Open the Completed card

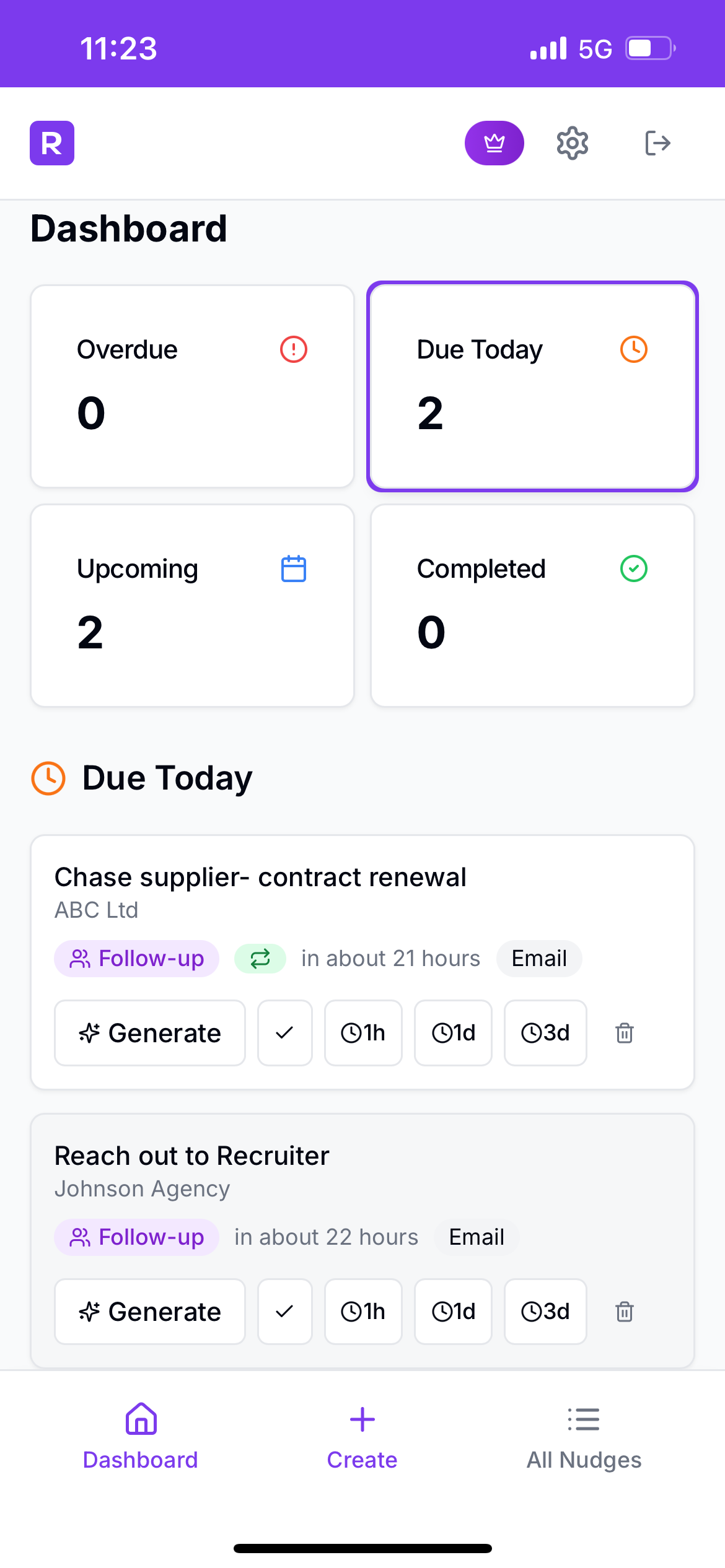532,605
